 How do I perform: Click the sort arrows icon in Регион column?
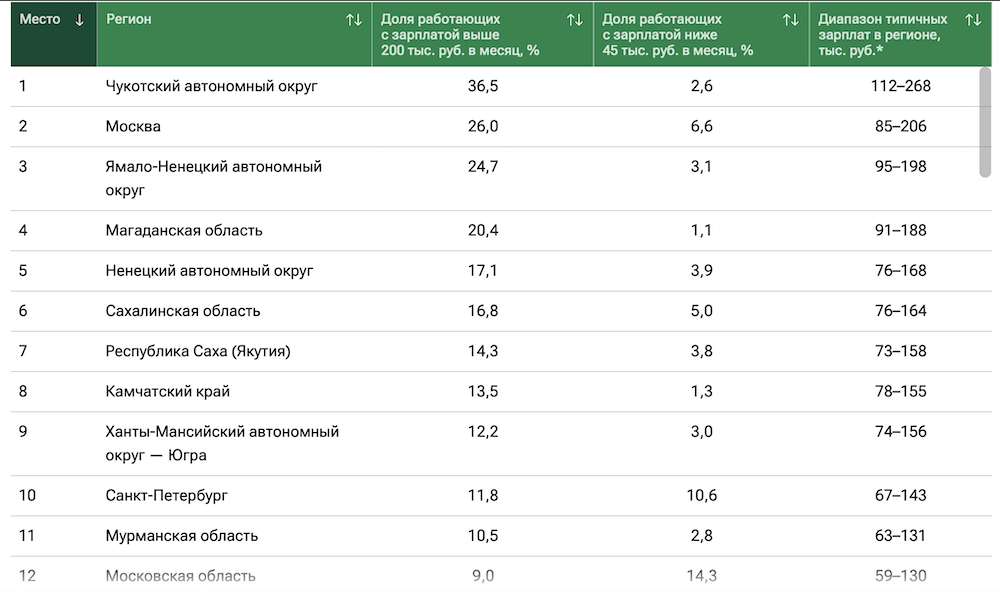[354, 20]
